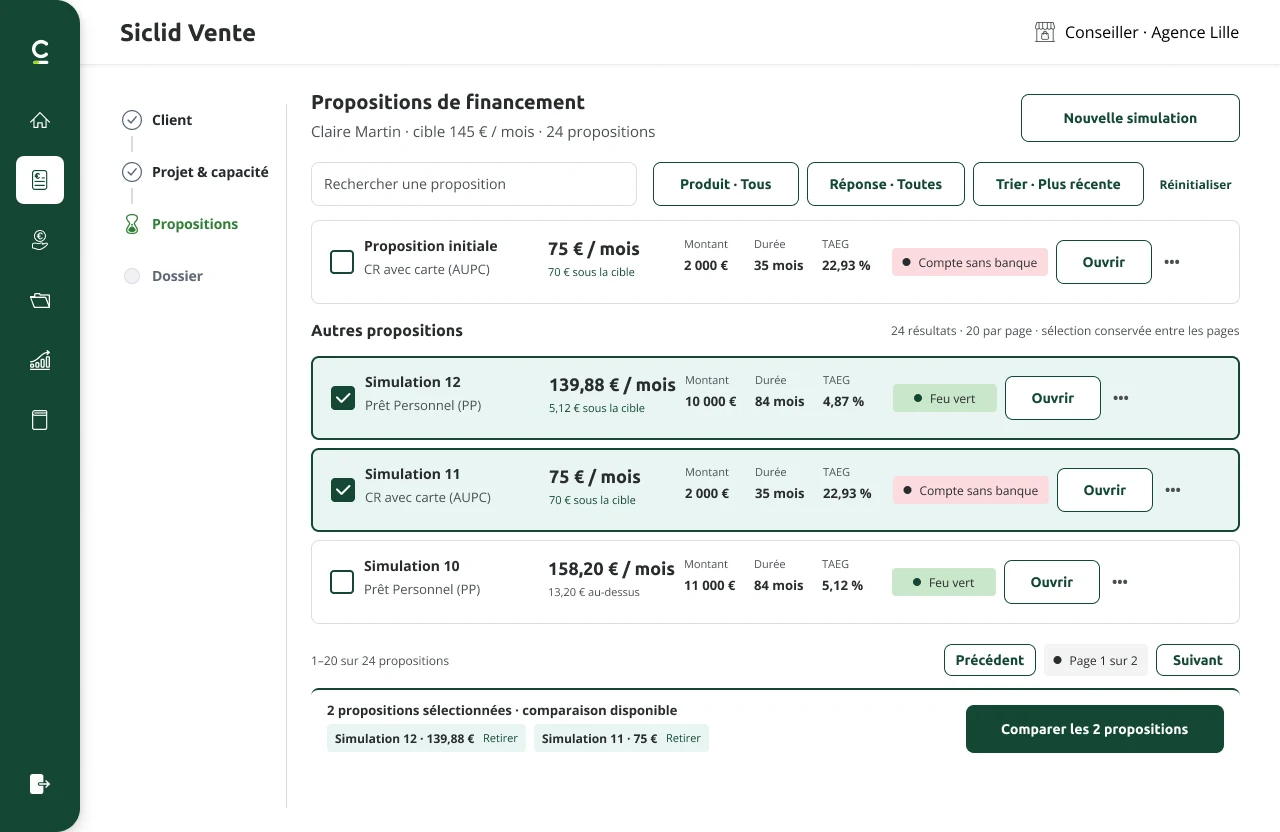Check the Simulation 10 checkbox
The image size is (1280, 832).
pos(342,582)
